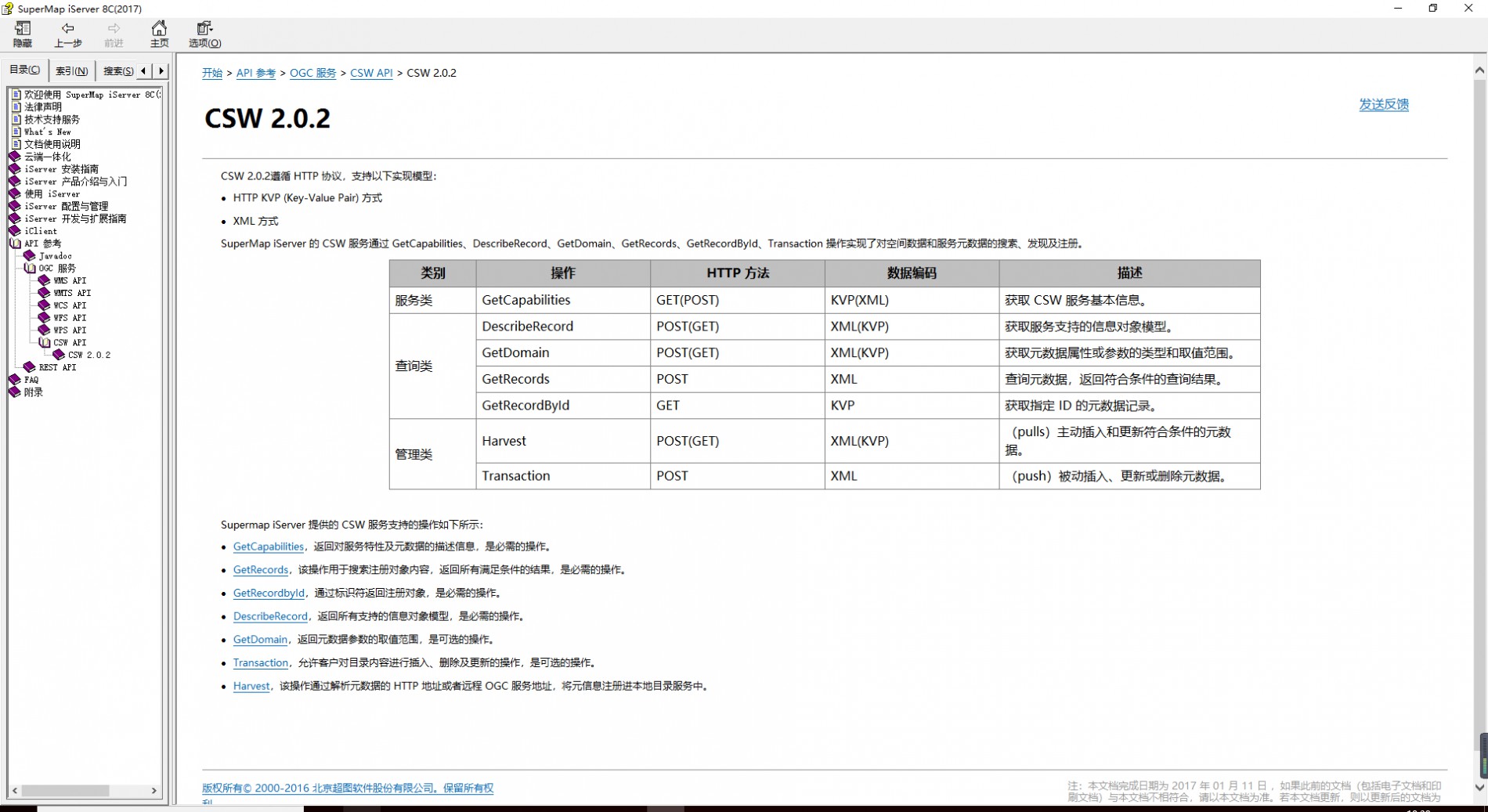The height and width of the screenshot is (812, 1488).
Task: Click the 数据编码 column header
Action: click(x=912, y=273)
